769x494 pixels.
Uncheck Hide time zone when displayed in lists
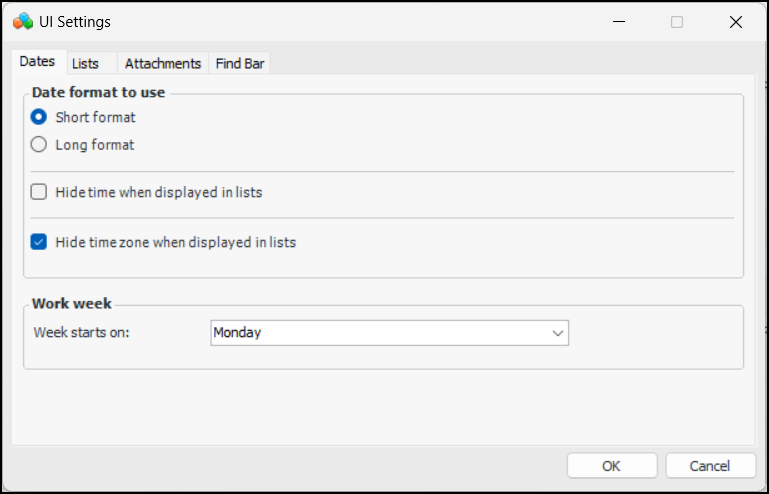click(x=39, y=242)
